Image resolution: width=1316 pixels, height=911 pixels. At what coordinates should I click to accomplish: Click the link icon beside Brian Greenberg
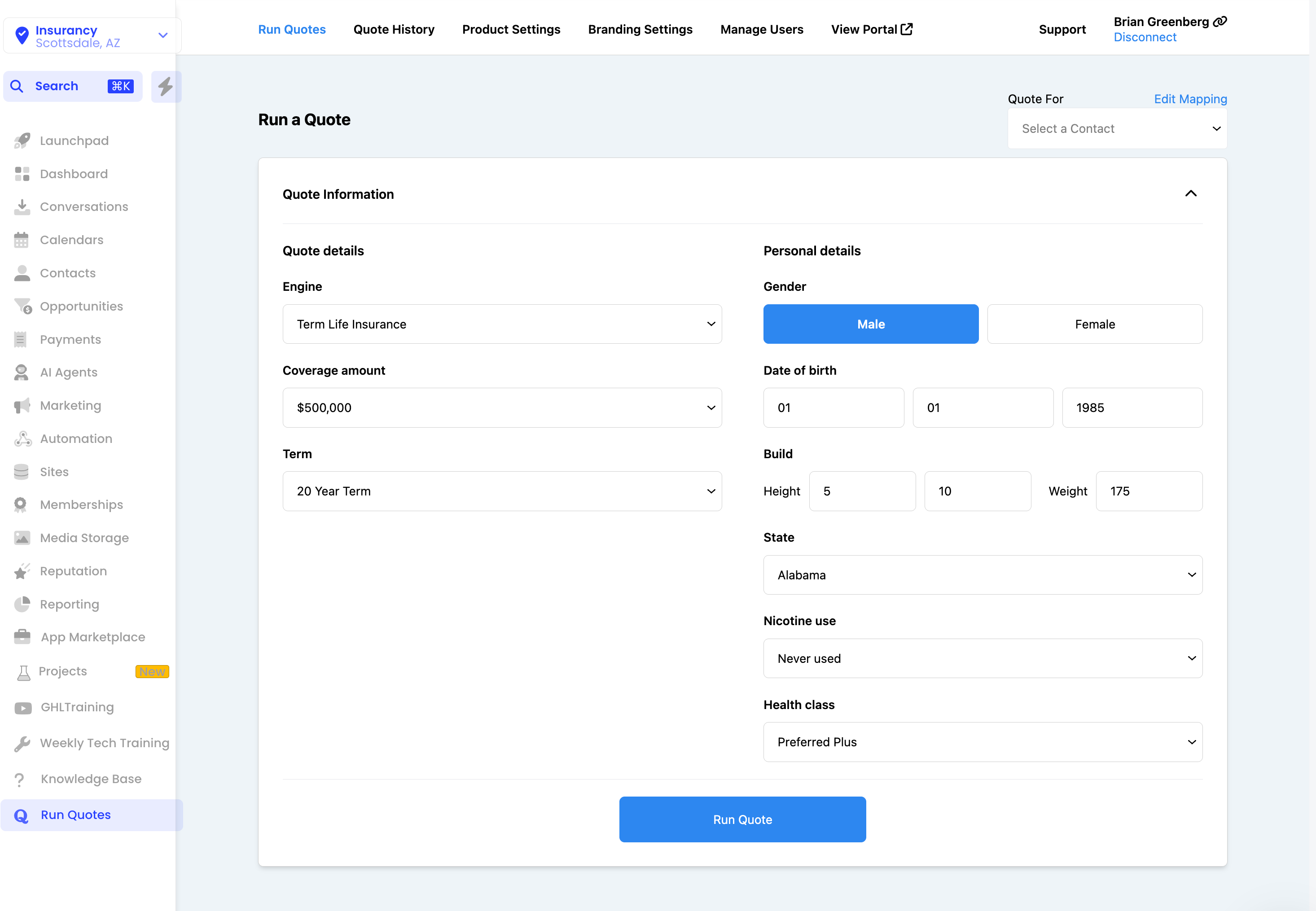(x=1220, y=22)
